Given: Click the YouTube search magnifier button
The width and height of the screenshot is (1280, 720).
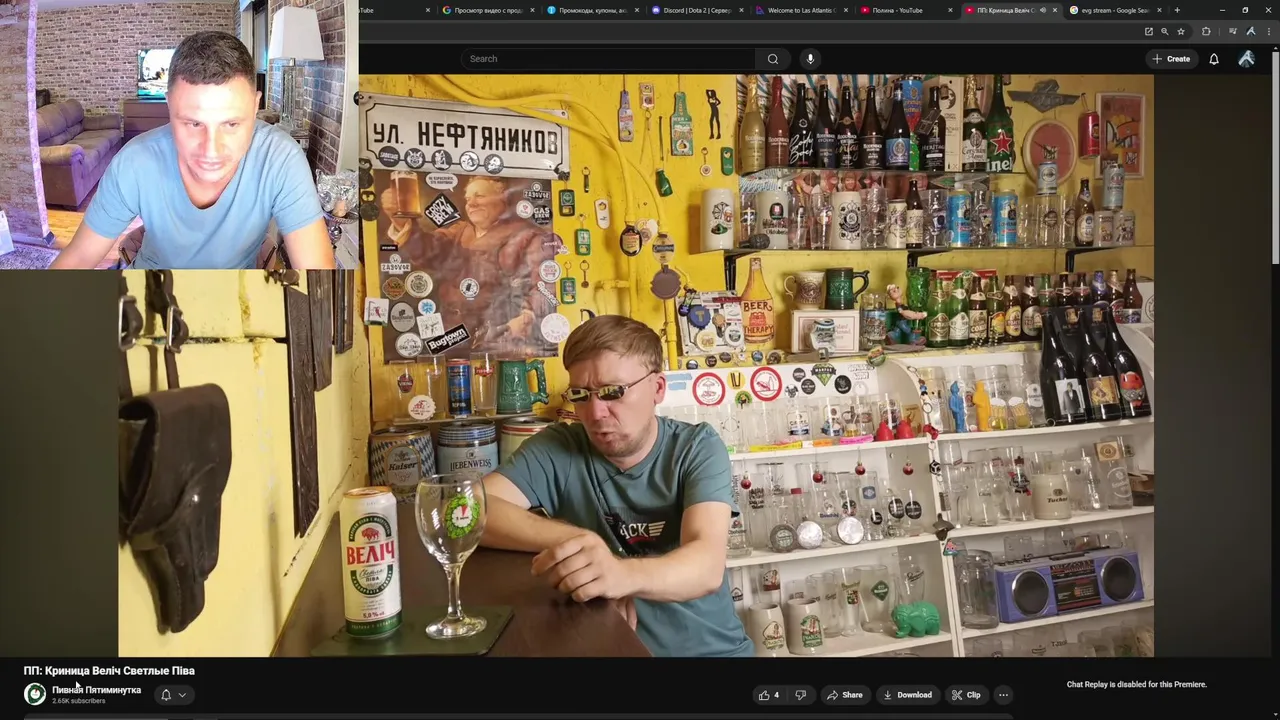Looking at the screenshot, I should (772, 59).
